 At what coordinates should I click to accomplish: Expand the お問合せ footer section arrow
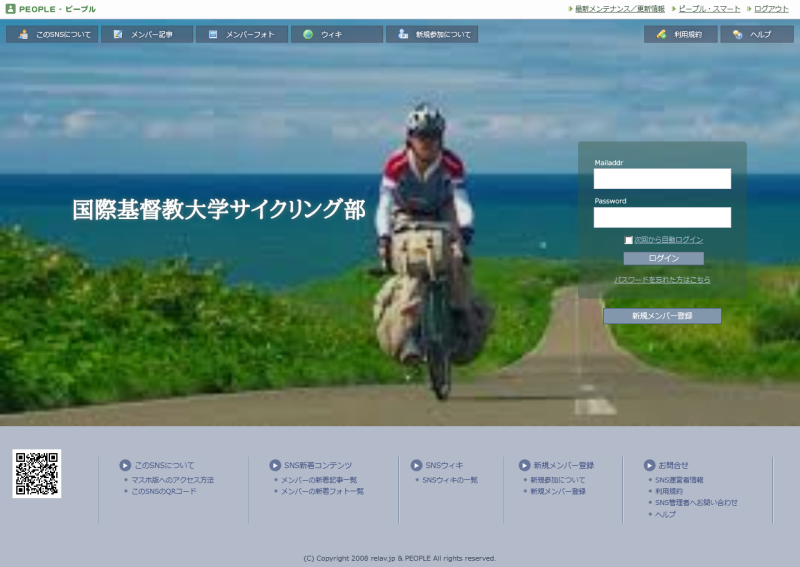pos(649,465)
